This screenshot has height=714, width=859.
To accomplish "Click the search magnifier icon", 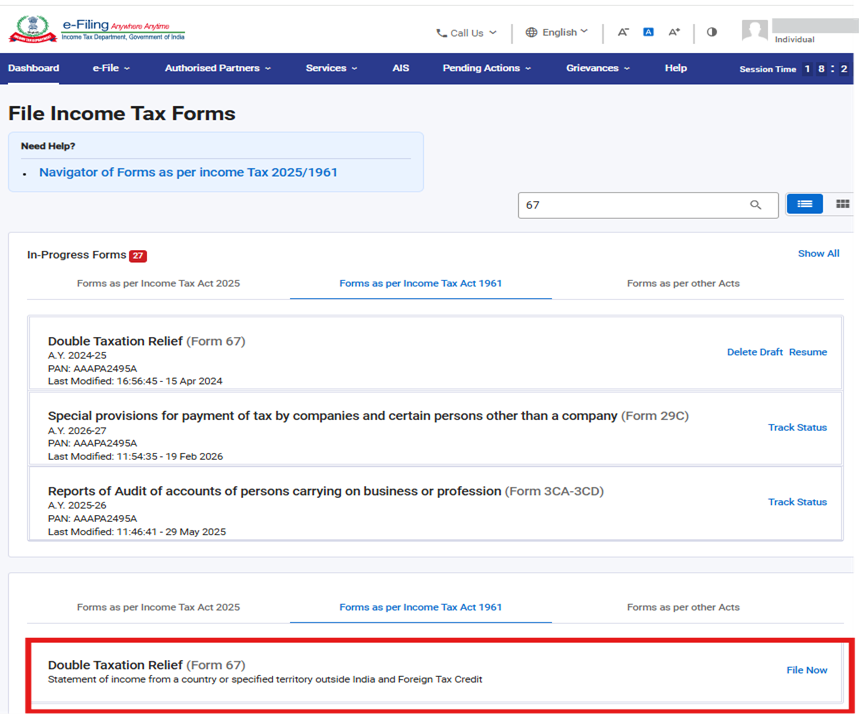I will (756, 205).
